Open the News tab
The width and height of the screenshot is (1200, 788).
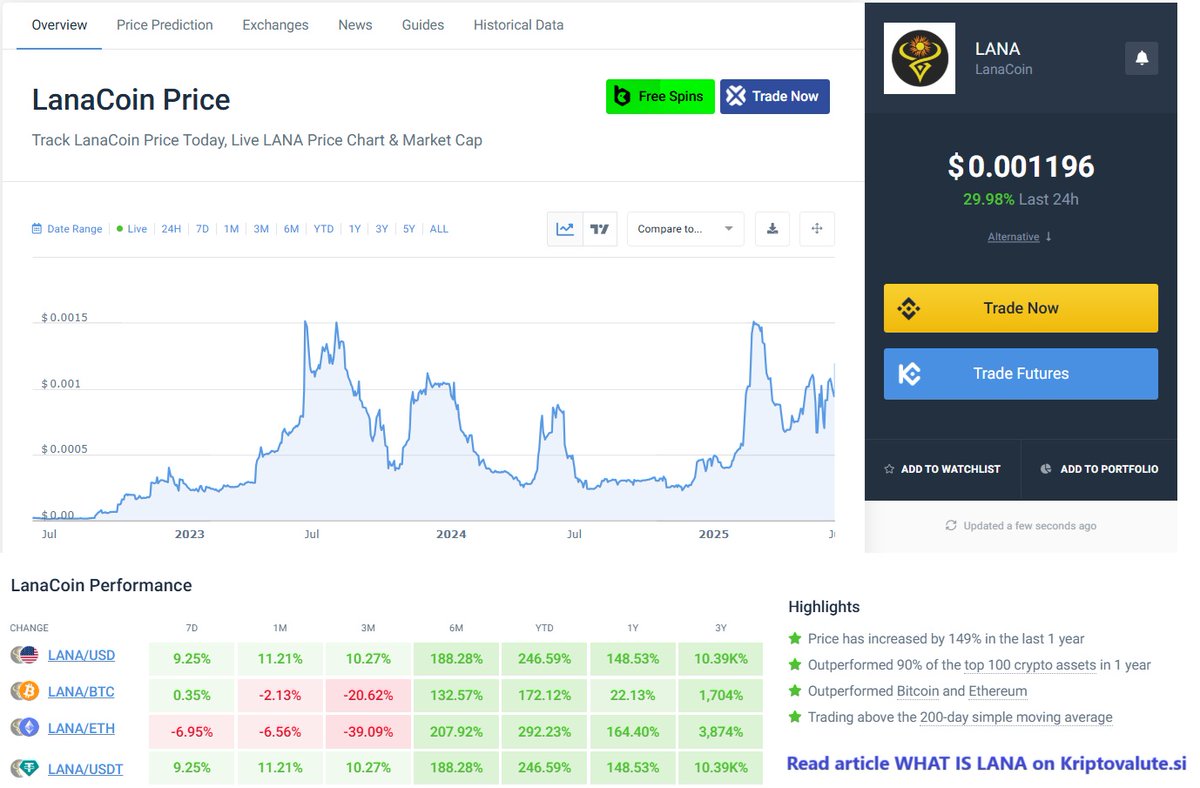click(x=355, y=25)
